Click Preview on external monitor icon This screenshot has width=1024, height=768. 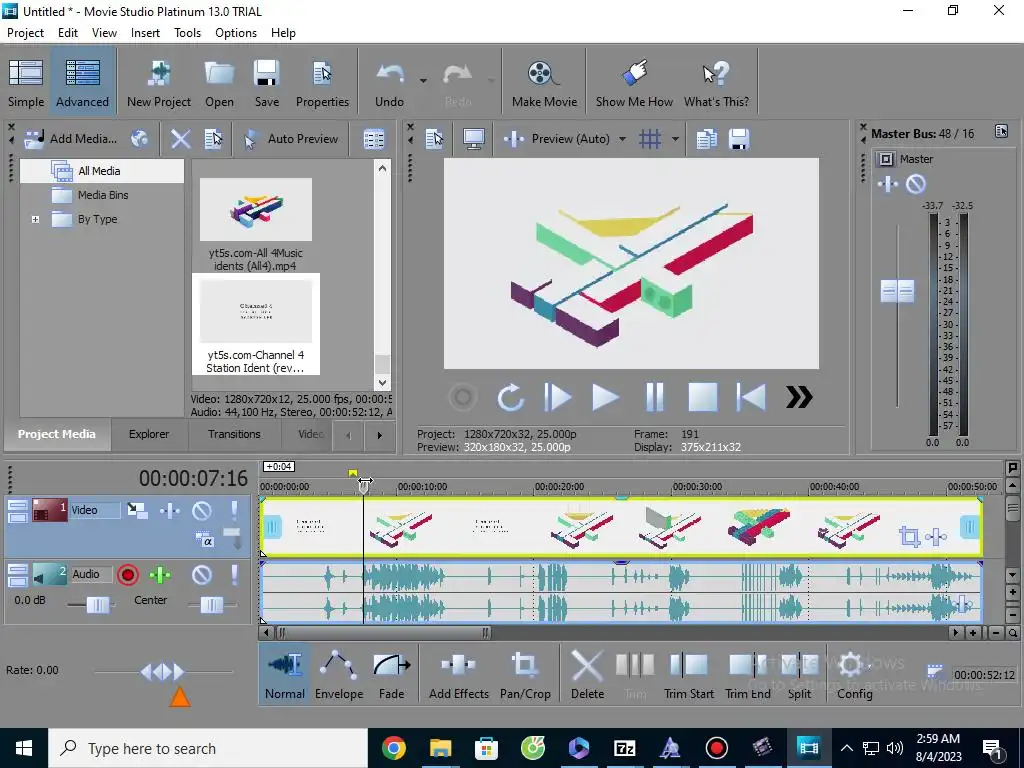[473, 138]
